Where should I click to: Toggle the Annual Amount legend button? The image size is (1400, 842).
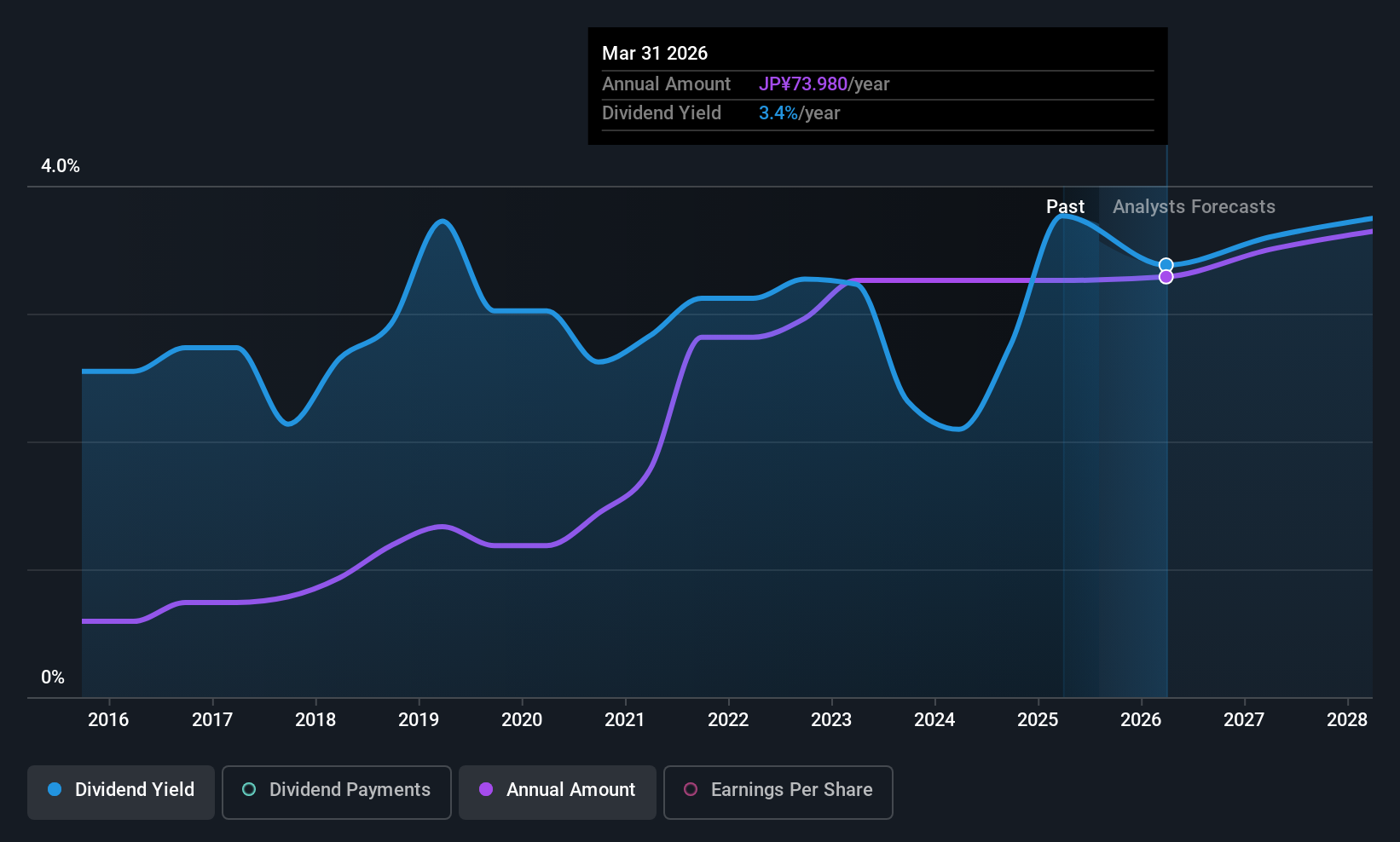click(558, 792)
